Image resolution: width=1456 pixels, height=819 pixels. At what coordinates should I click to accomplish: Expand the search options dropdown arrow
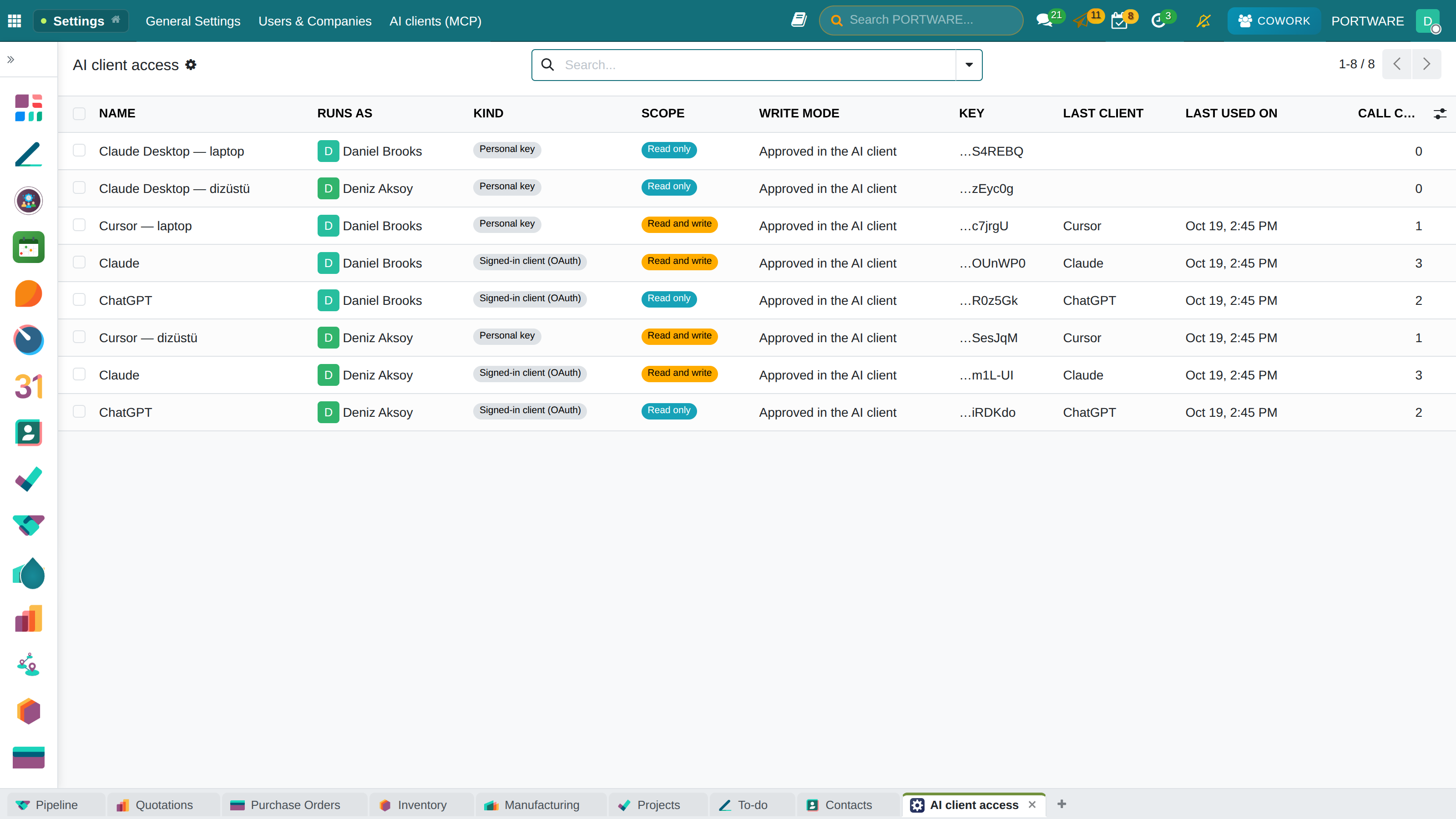point(969,65)
